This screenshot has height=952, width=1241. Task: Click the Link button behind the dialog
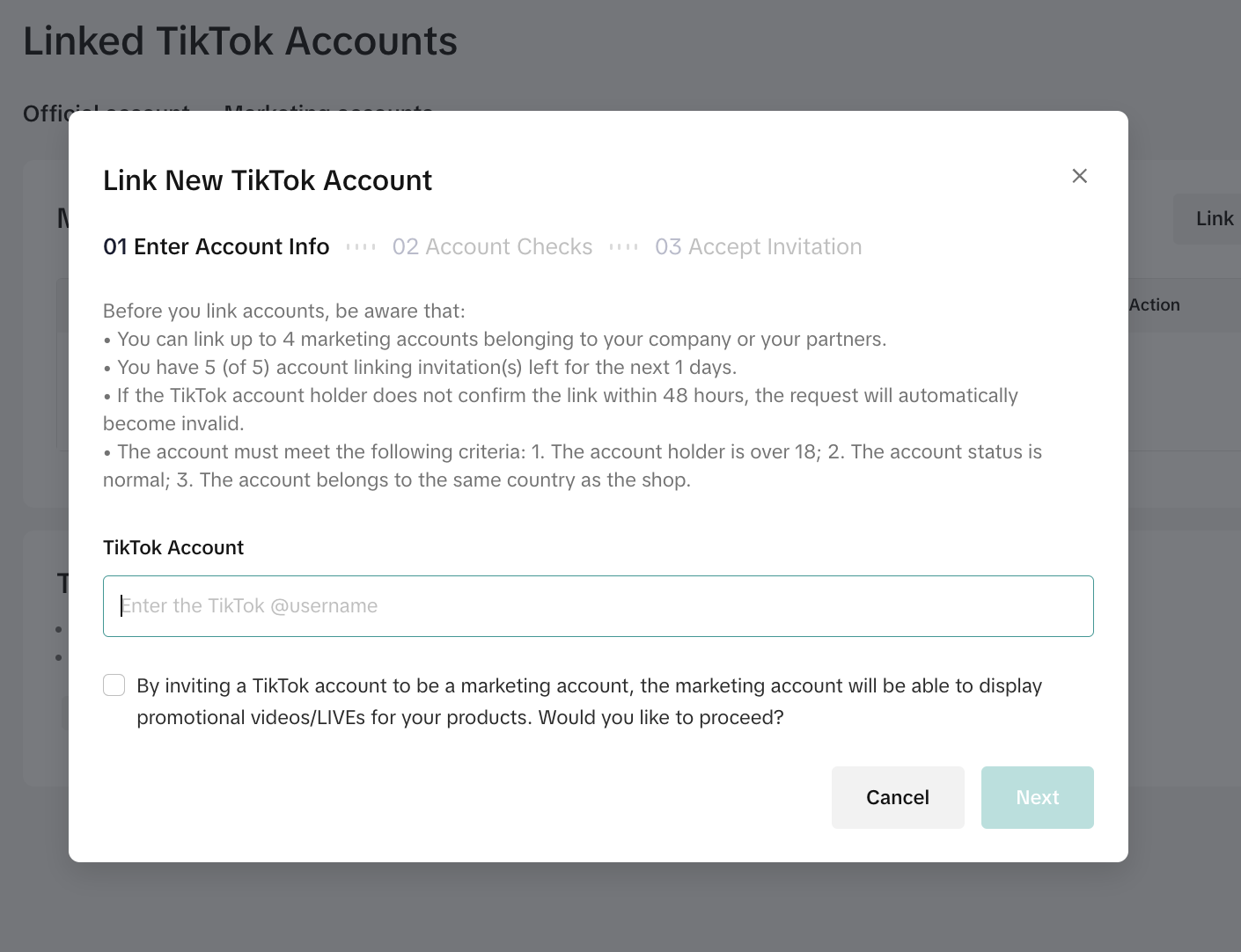point(1215,218)
